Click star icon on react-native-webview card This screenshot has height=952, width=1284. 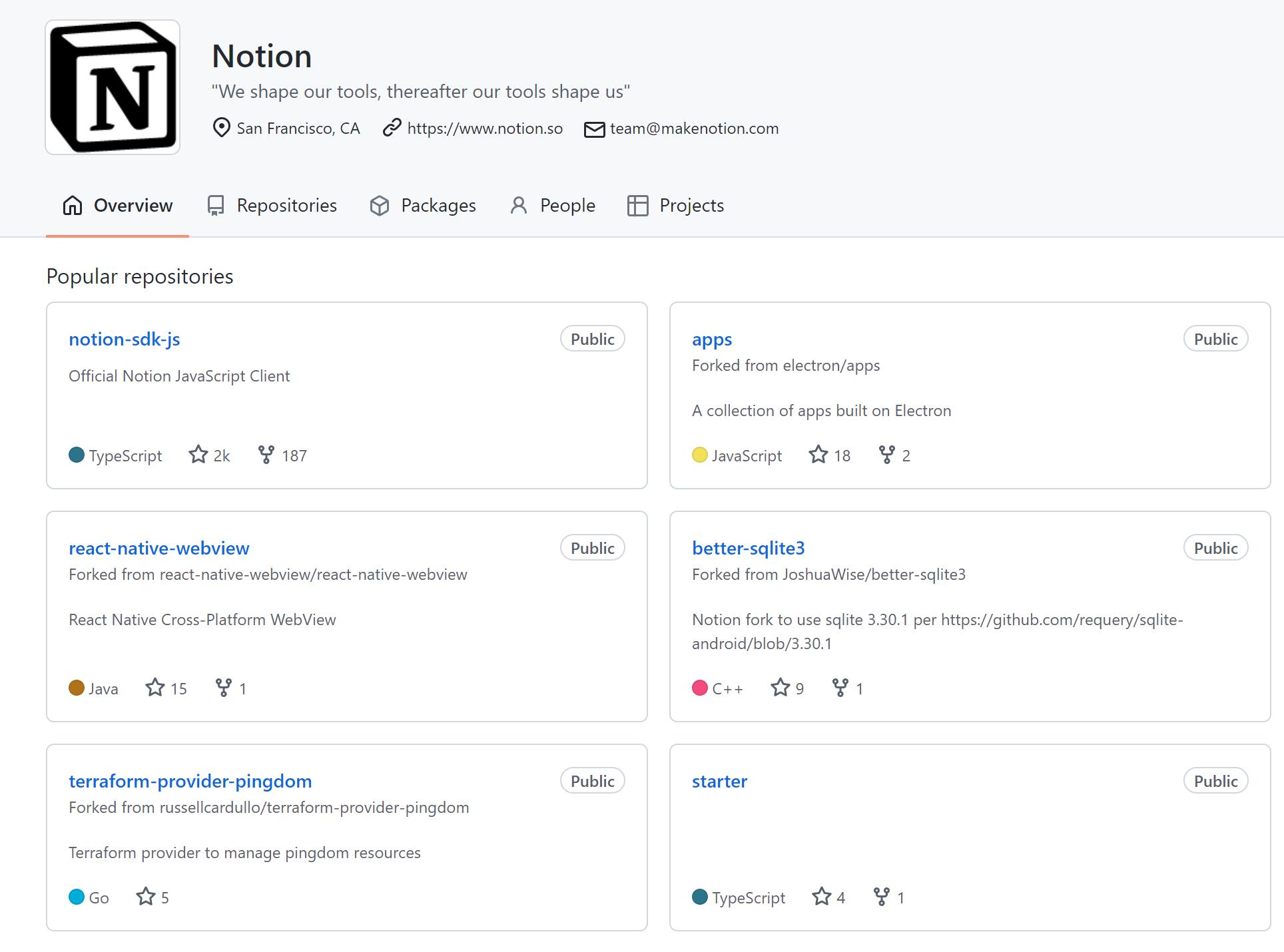(155, 688)
